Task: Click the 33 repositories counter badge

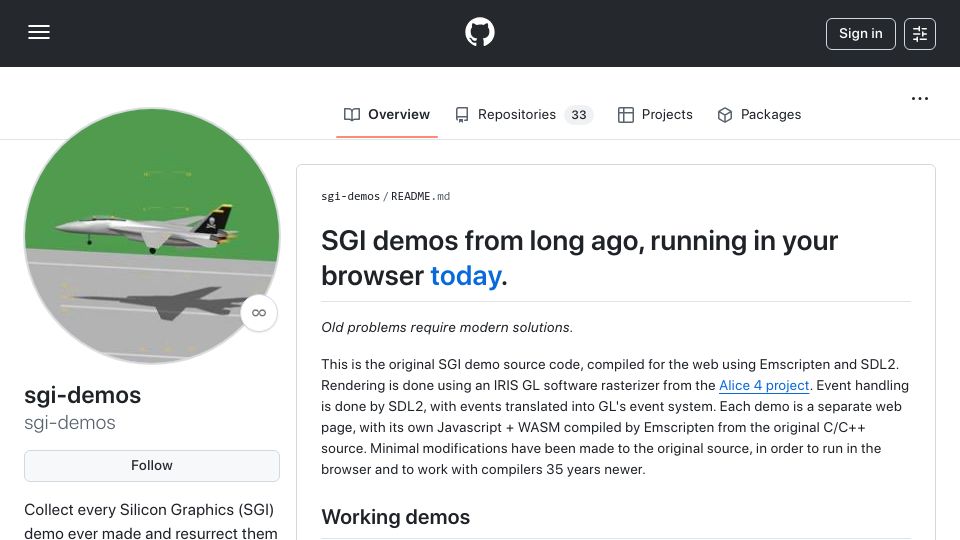Action: 579,115
